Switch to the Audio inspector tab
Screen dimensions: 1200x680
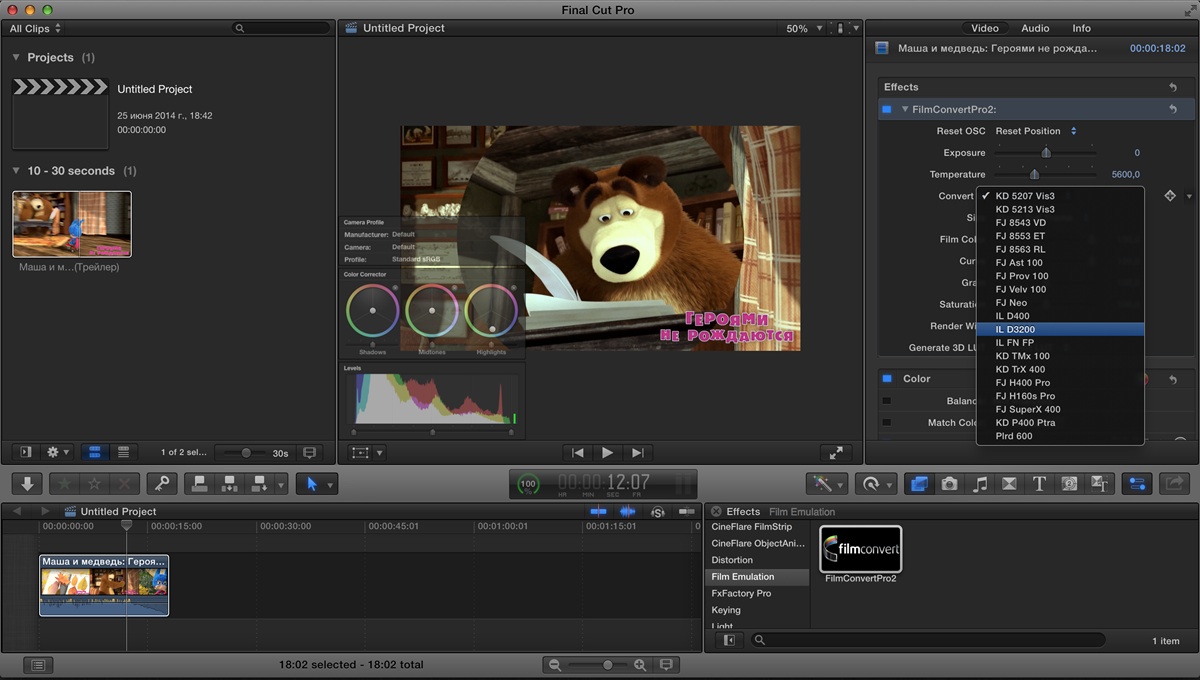coord(1035,28)
